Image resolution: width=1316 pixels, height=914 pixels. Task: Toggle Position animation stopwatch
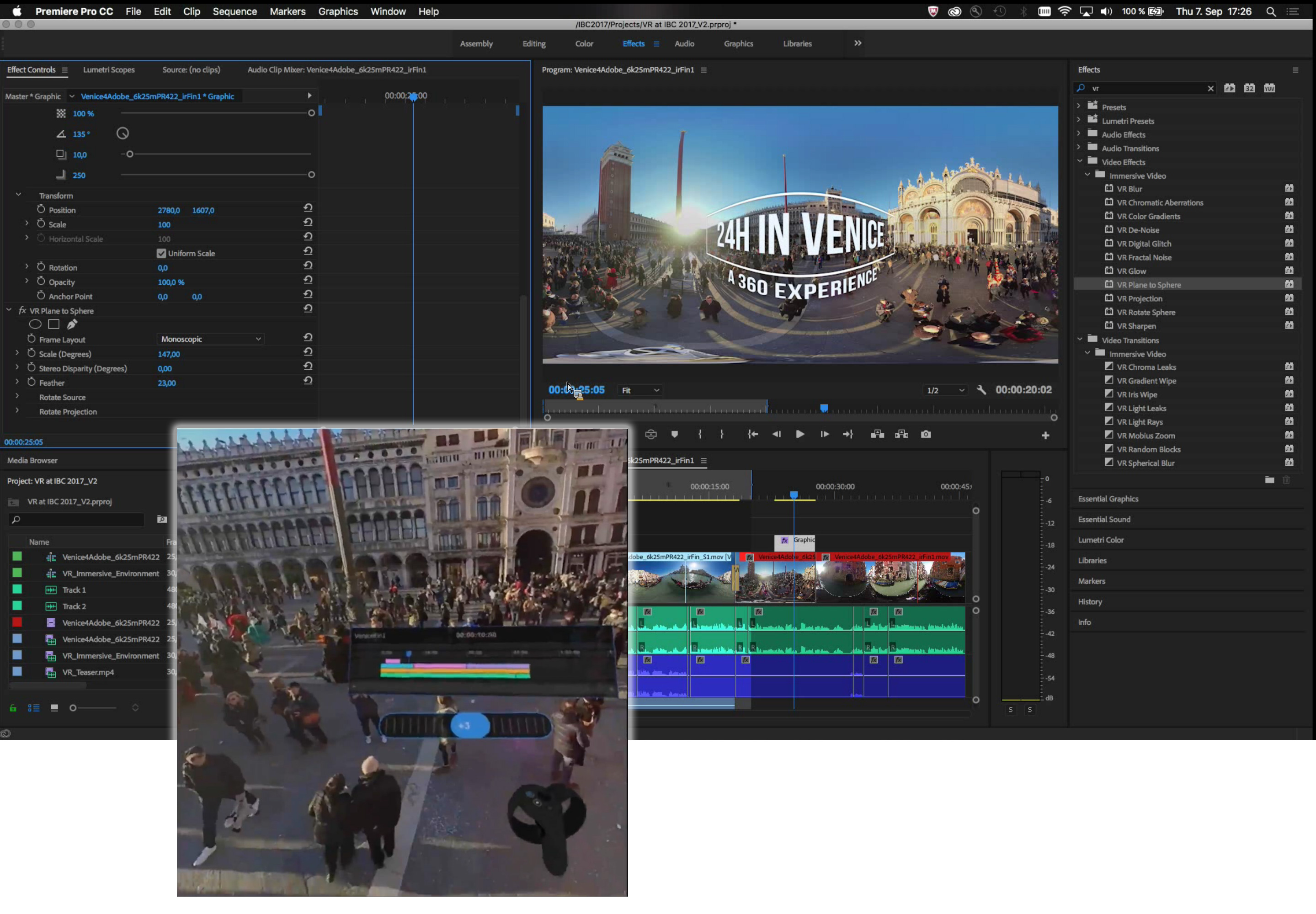pos(41,209)
